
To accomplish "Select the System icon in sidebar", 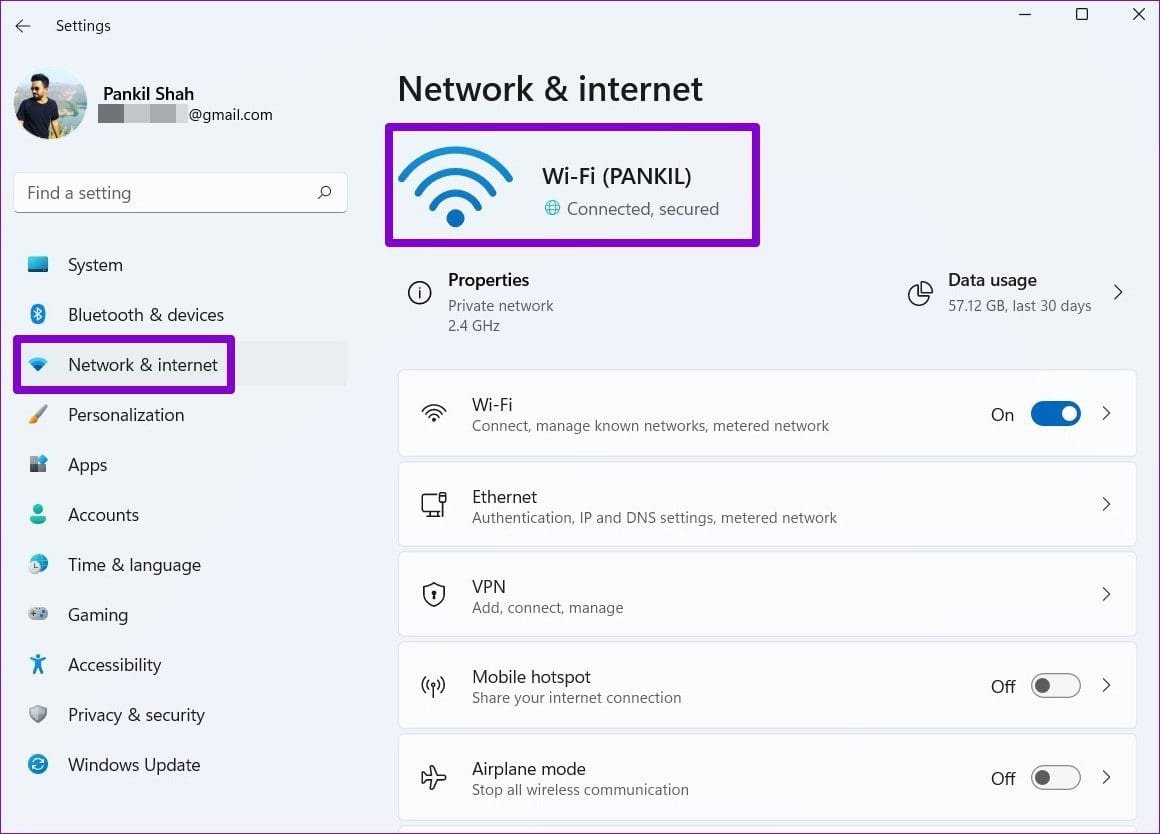I will 38,264.
